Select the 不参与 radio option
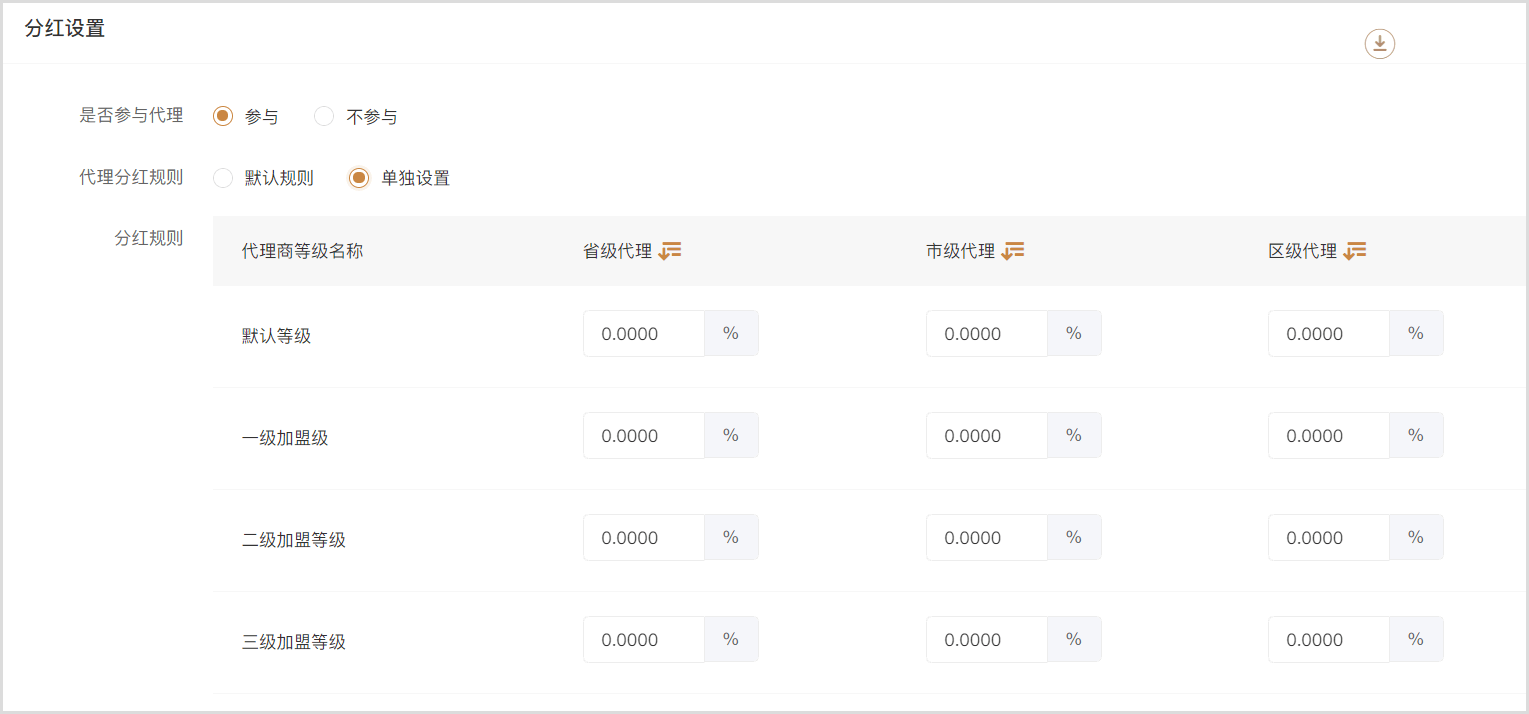The height and width of the screenshot is (714, 1529). coord(324,117)
